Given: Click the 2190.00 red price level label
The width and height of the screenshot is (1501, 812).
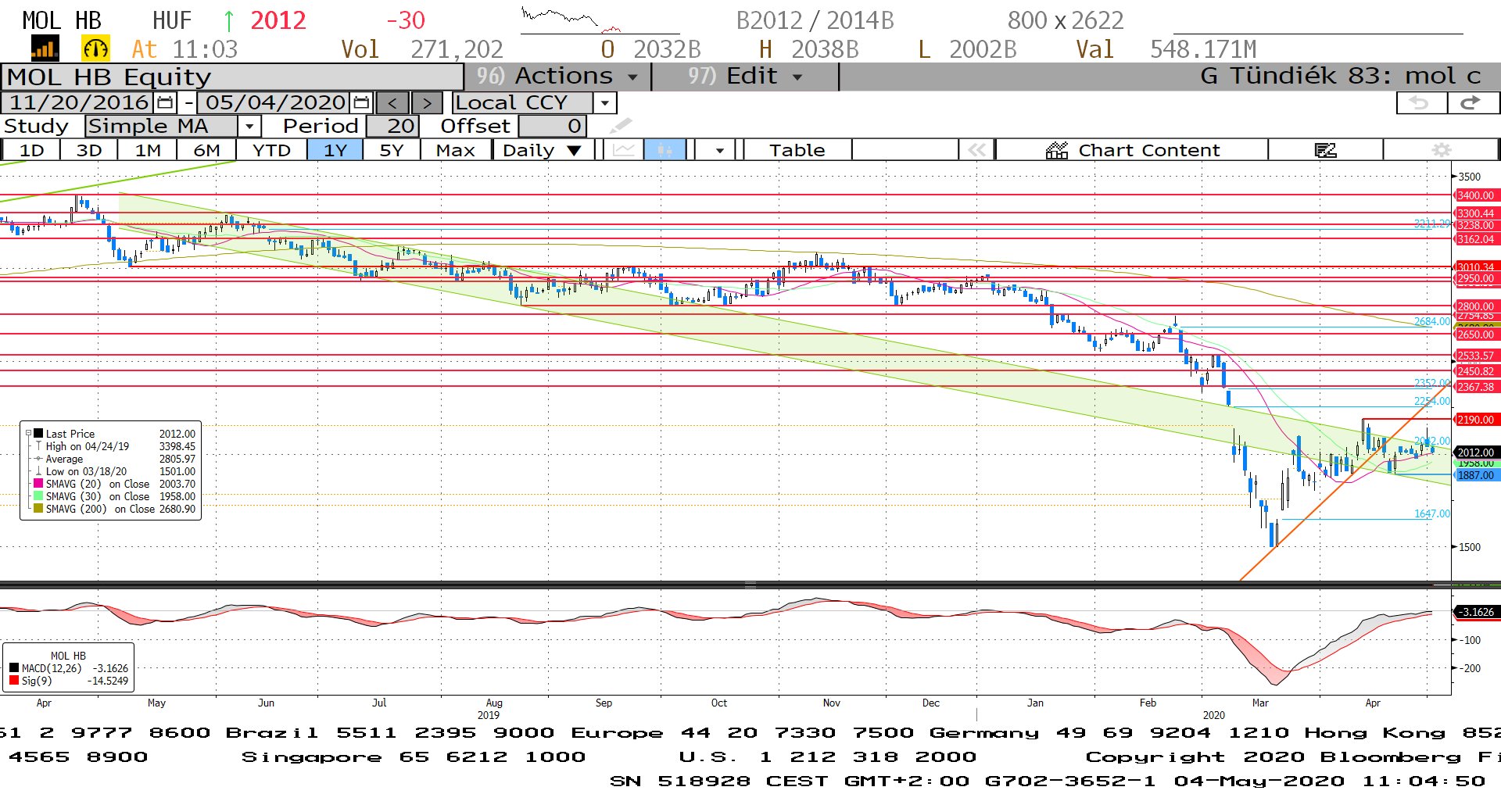Looking at the screenshot, I should 1475,420.
